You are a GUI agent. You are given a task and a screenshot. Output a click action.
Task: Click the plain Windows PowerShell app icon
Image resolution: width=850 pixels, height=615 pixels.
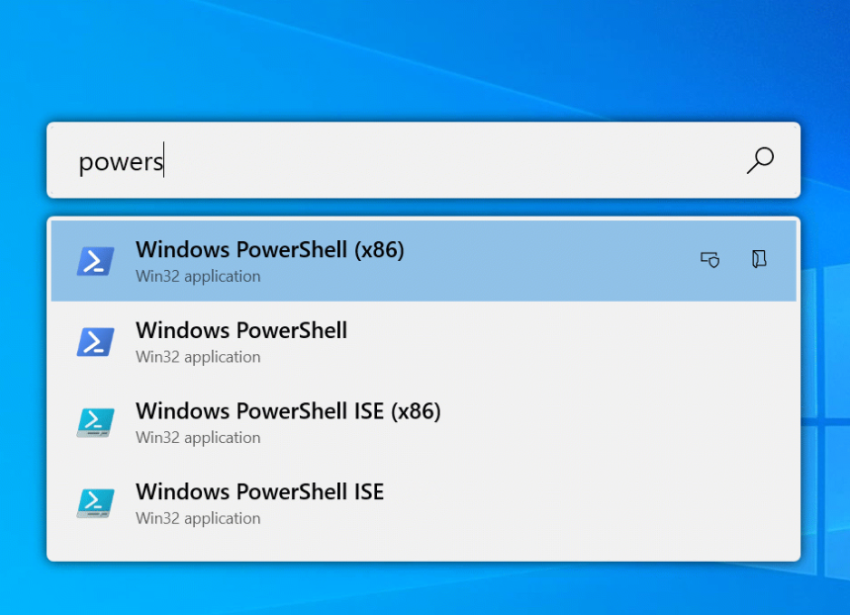(95, 342)
